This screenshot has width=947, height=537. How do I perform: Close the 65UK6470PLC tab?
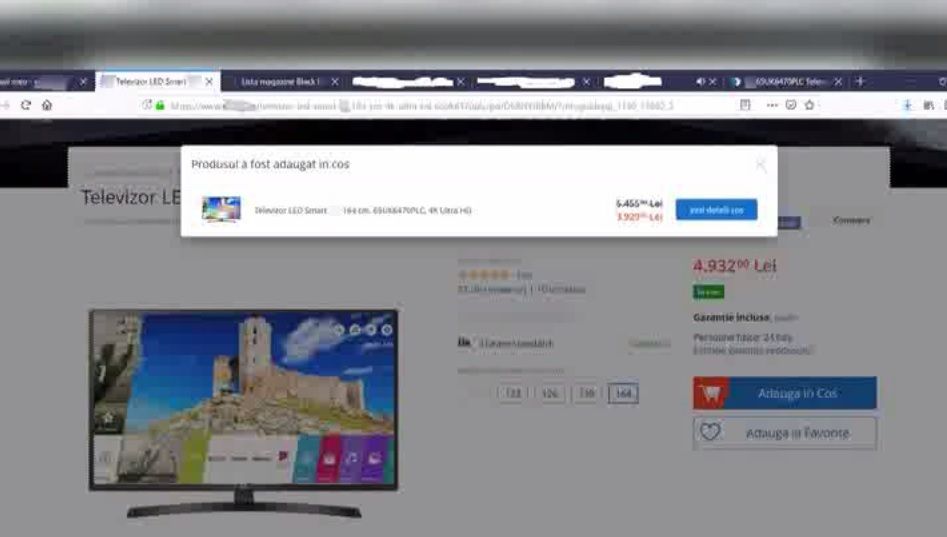click(838, 82)
